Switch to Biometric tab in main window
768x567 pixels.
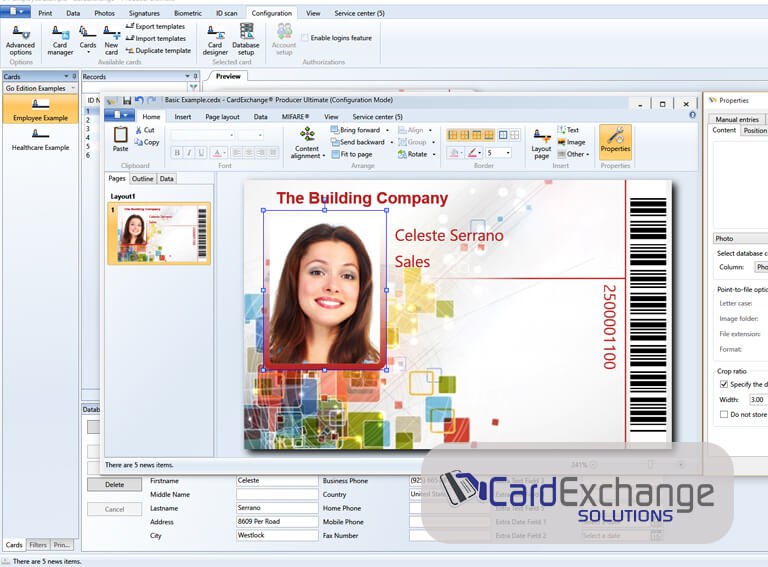tap(188, 13)
